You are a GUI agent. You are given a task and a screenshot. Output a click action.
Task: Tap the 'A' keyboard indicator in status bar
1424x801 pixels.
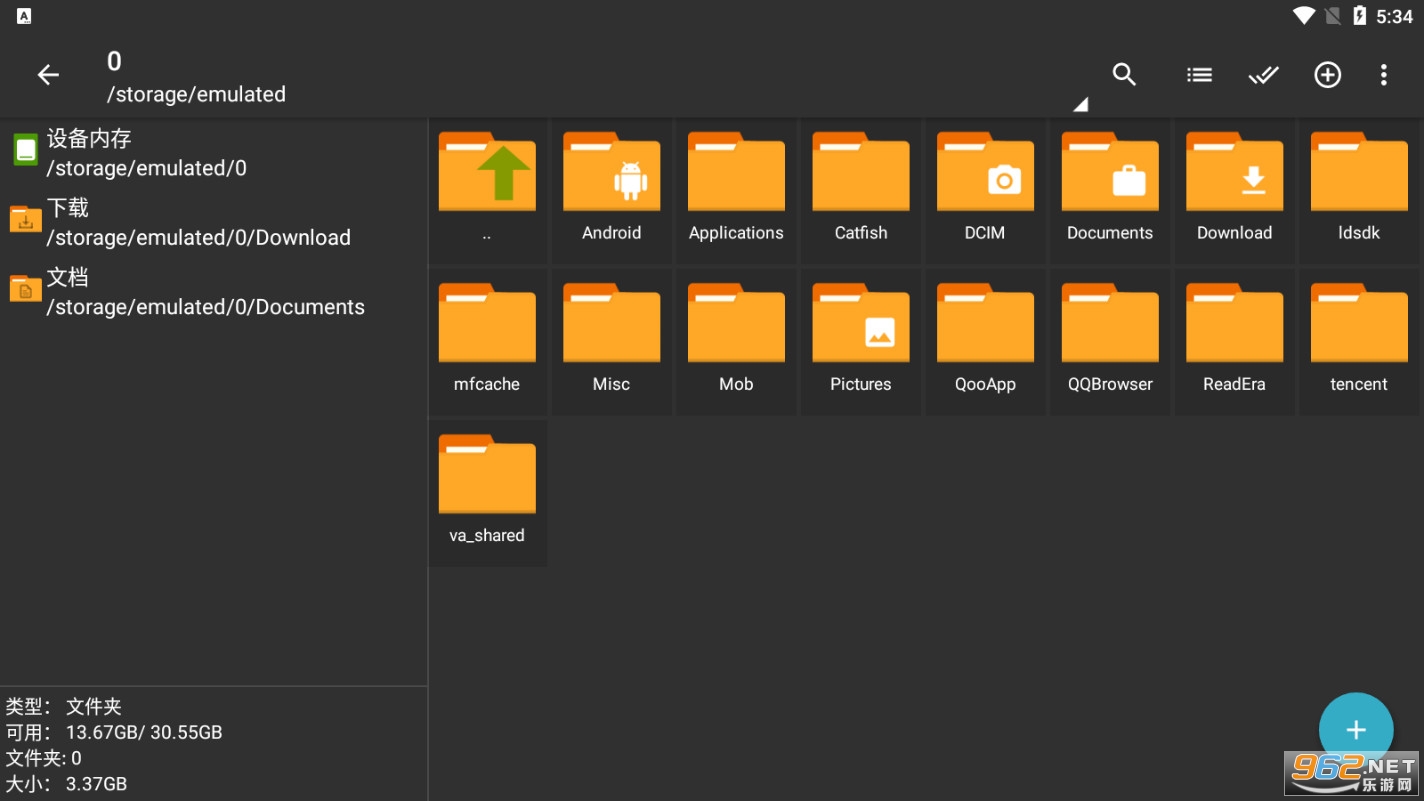24,16
